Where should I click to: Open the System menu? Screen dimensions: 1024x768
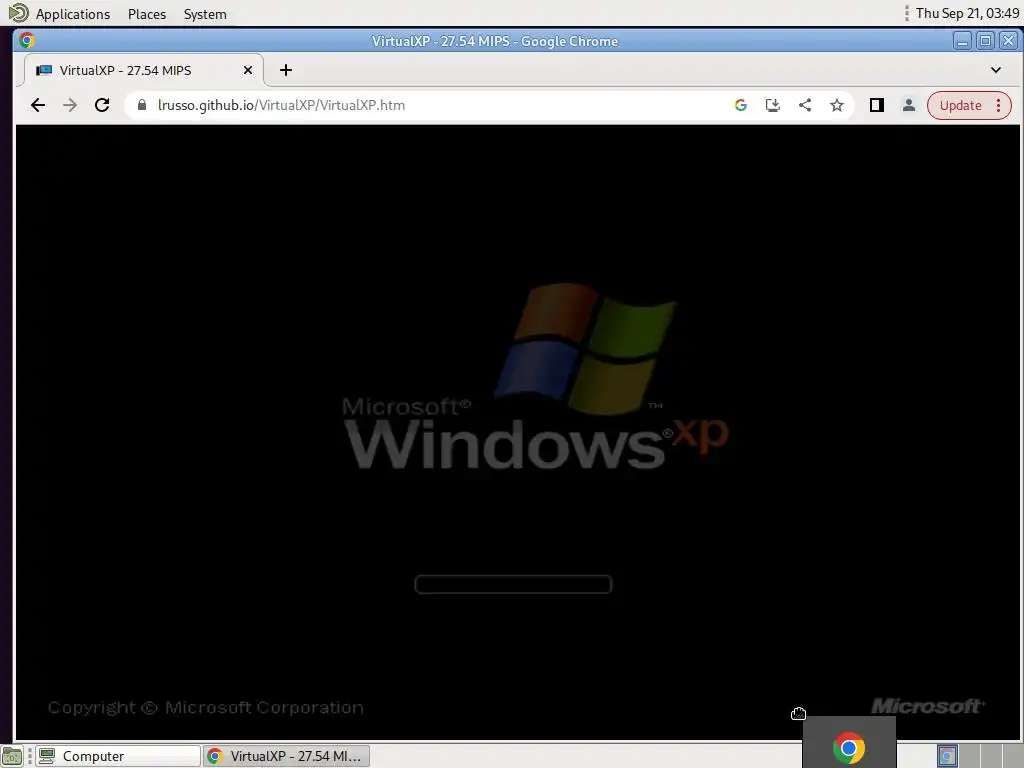[205, 14]
